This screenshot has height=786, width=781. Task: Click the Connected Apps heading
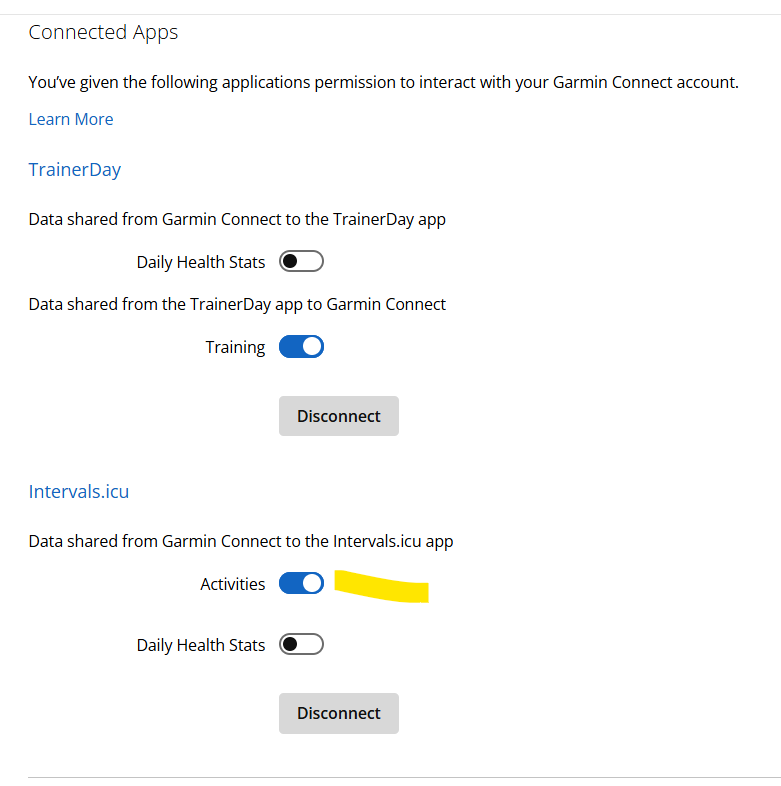coord(103,32)
